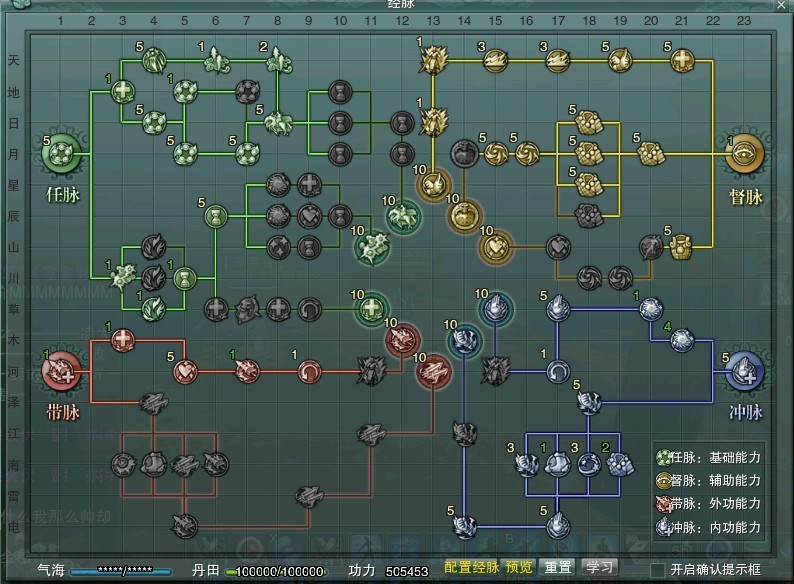Click the red swirl node on 带脉
Image resolution: width=794 pixels, height=584 pixels.
click(x=309, y=372)
